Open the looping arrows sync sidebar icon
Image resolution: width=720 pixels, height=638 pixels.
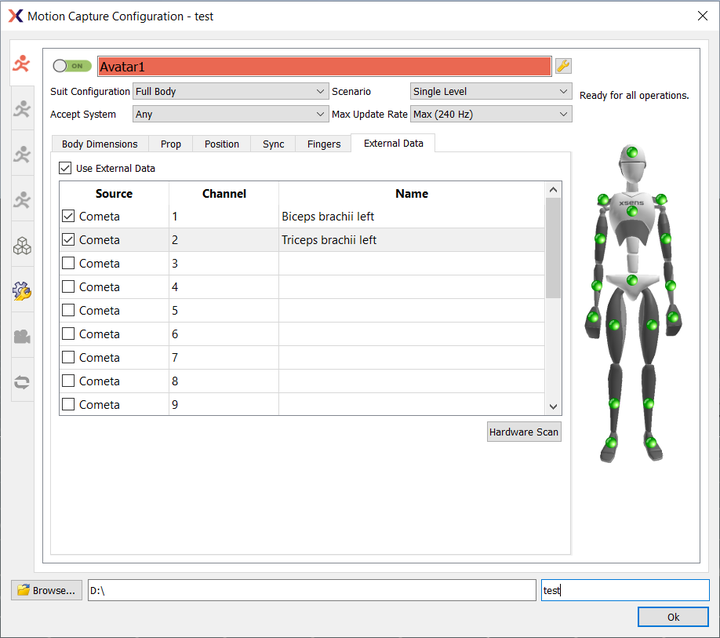click(22, 382)
